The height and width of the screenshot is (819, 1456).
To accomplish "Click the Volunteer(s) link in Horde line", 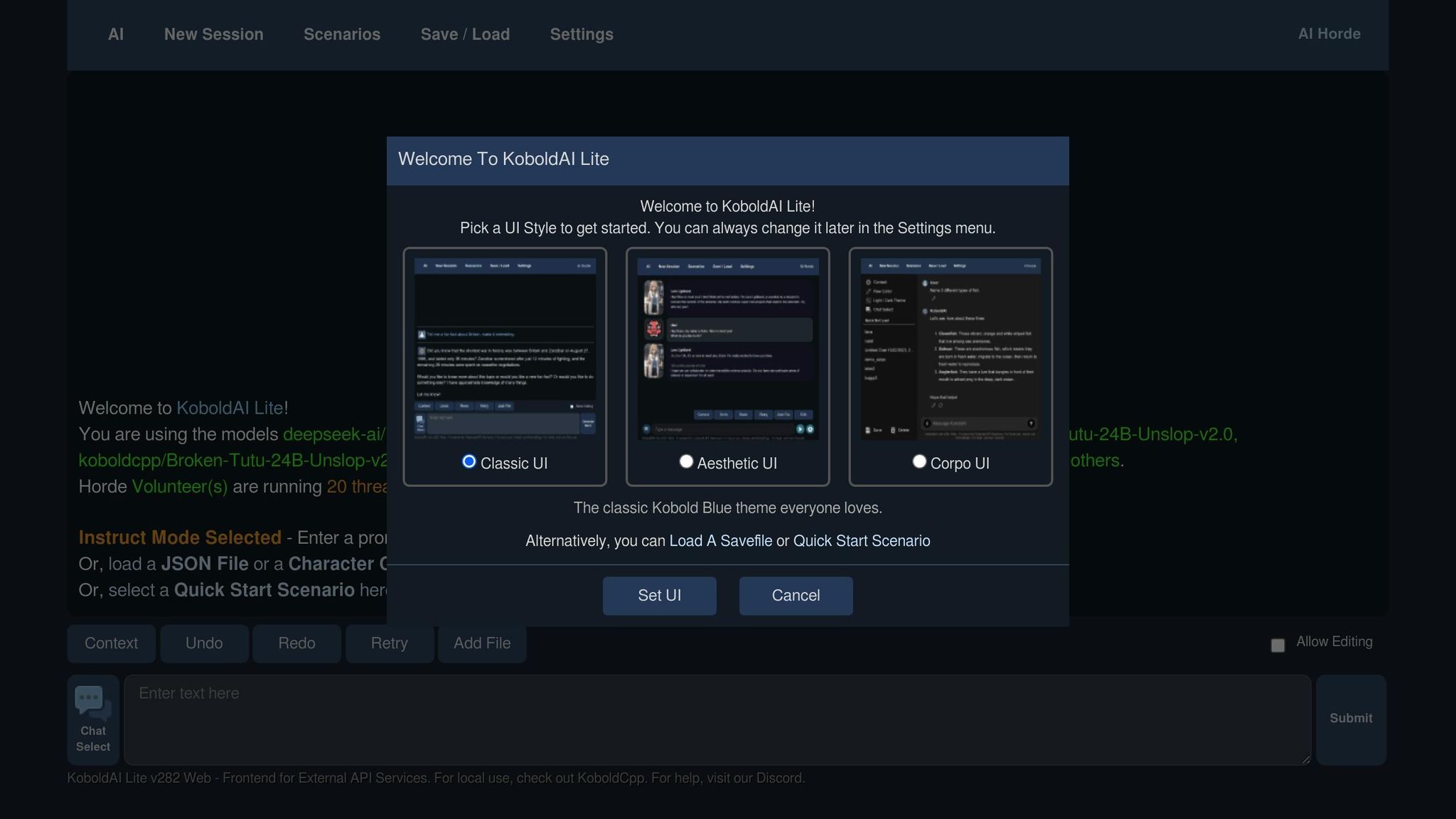I will pyautogui.click(x=180, y=487).
